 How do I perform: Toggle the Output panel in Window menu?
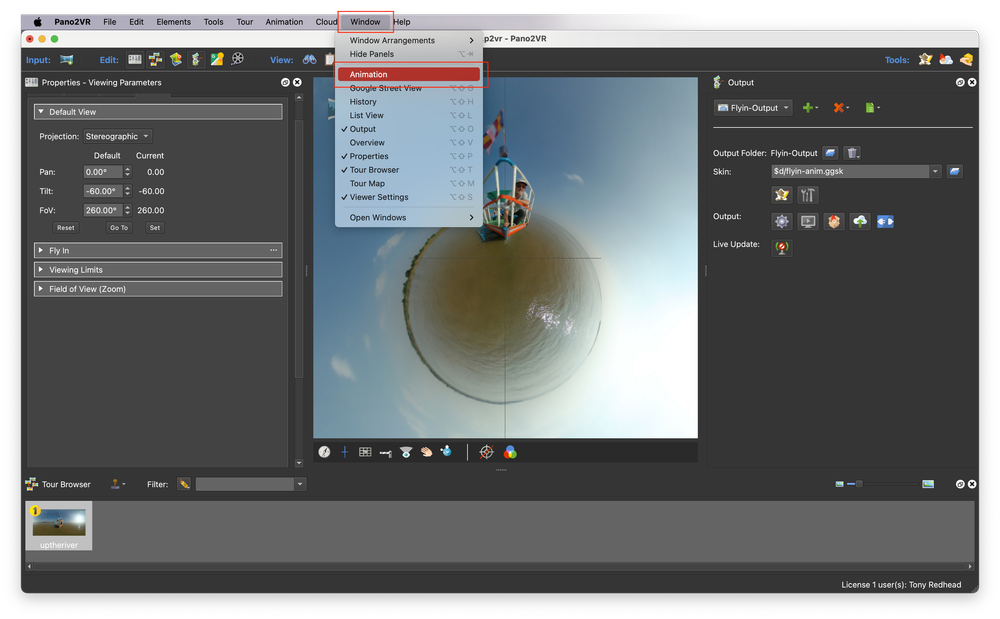[x=409, y=129]
